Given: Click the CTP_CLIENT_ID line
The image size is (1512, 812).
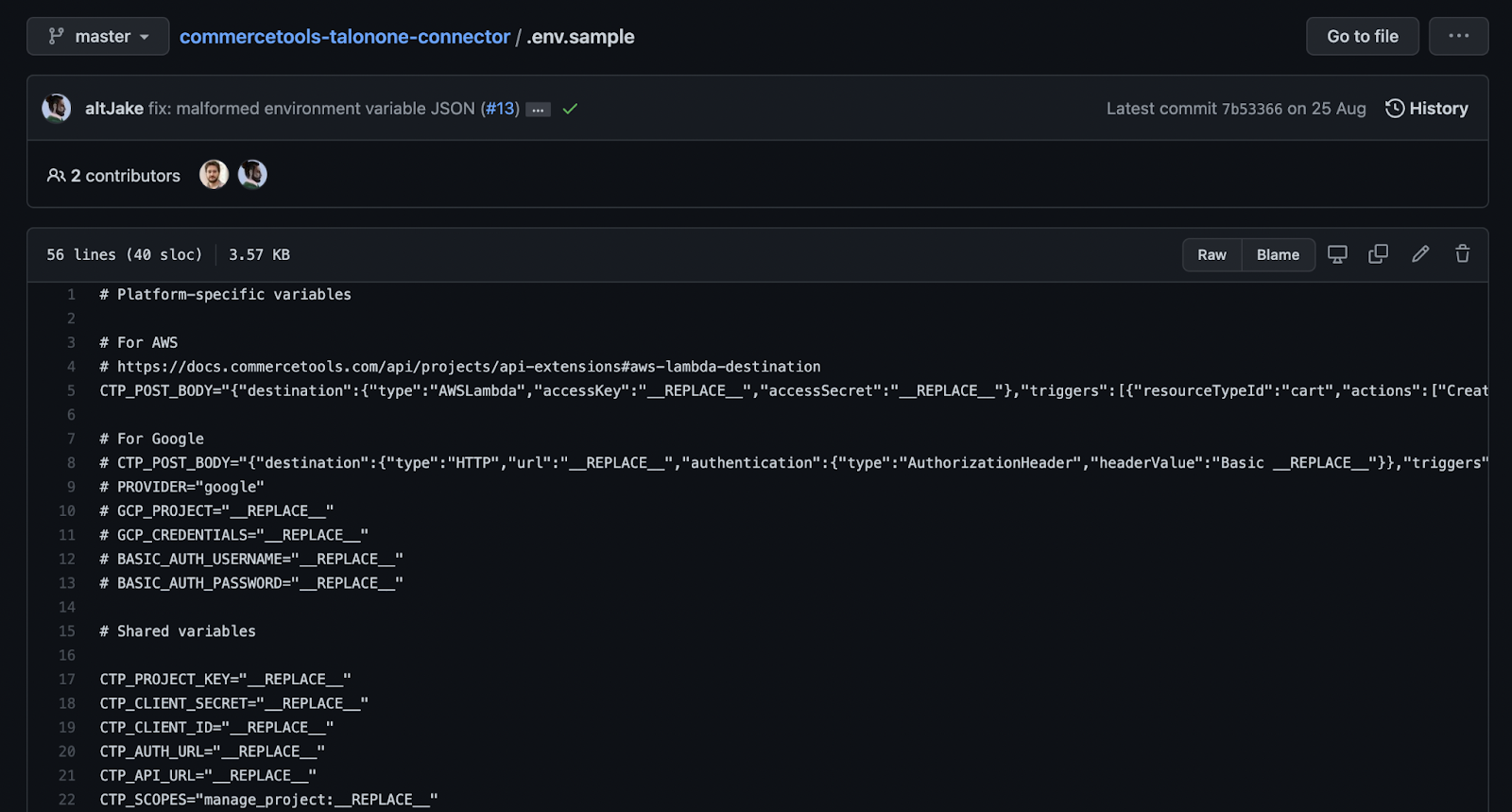Looking at the screenshot, I should 216,727.
